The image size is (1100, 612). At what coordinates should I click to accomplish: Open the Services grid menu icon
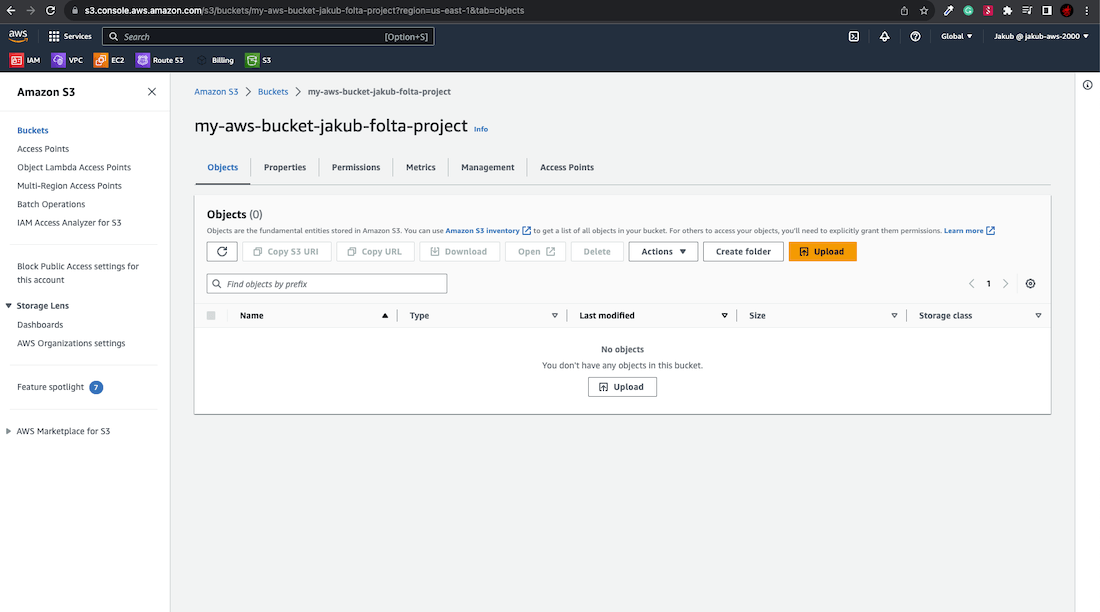pos(54,36)
